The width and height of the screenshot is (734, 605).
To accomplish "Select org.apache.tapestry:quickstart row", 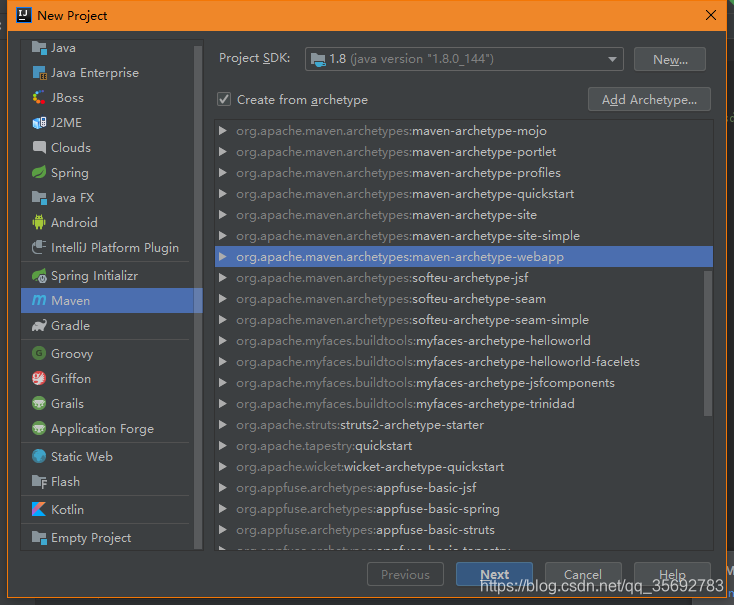I will 464,446.
